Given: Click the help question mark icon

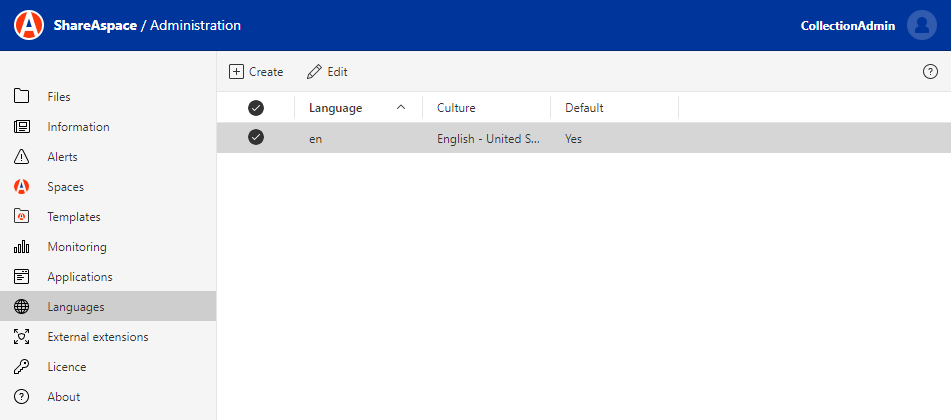Looking at the screenshot, I should pos(929,72).
